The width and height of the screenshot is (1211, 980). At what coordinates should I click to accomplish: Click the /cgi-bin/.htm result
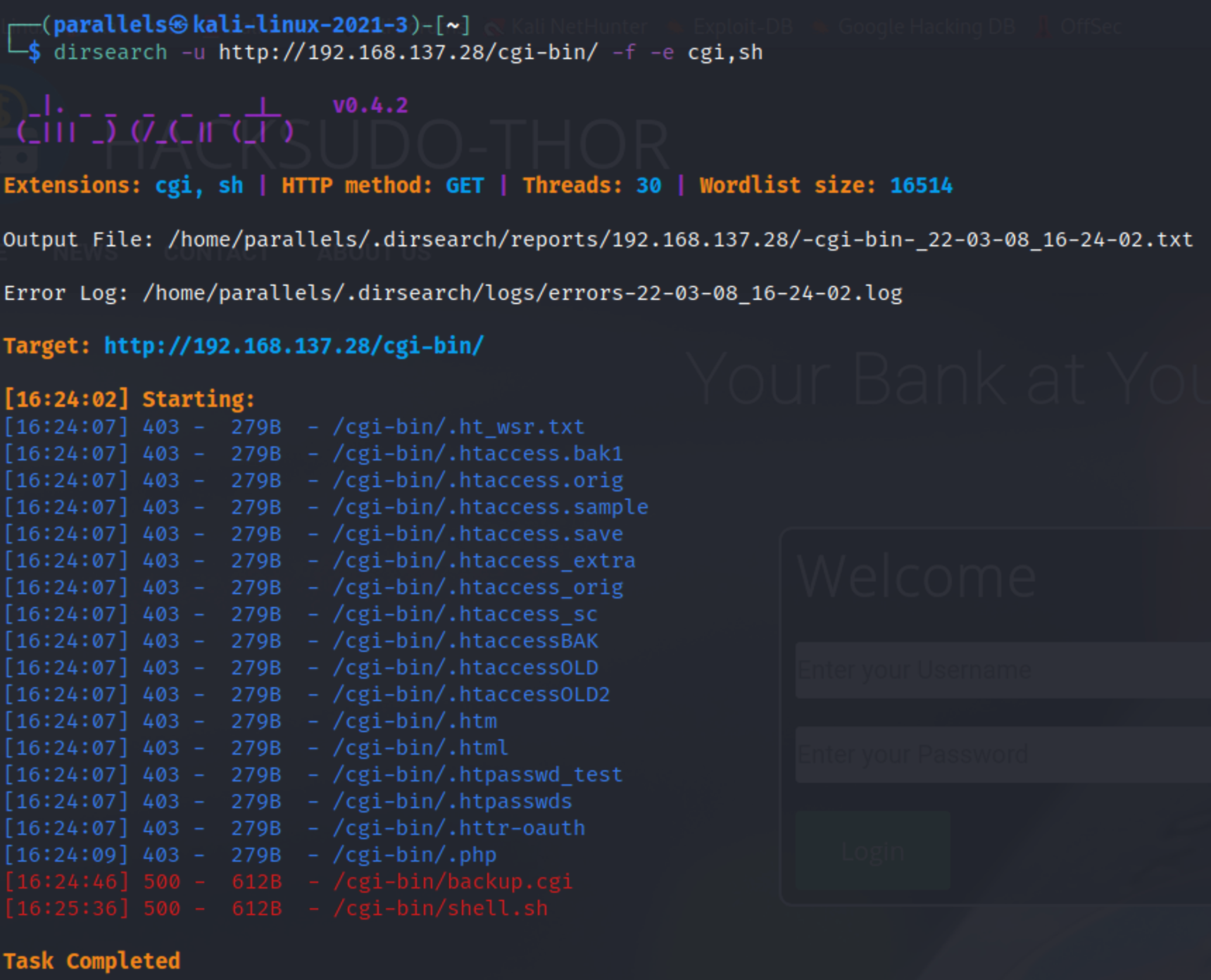tap(415, 721)
